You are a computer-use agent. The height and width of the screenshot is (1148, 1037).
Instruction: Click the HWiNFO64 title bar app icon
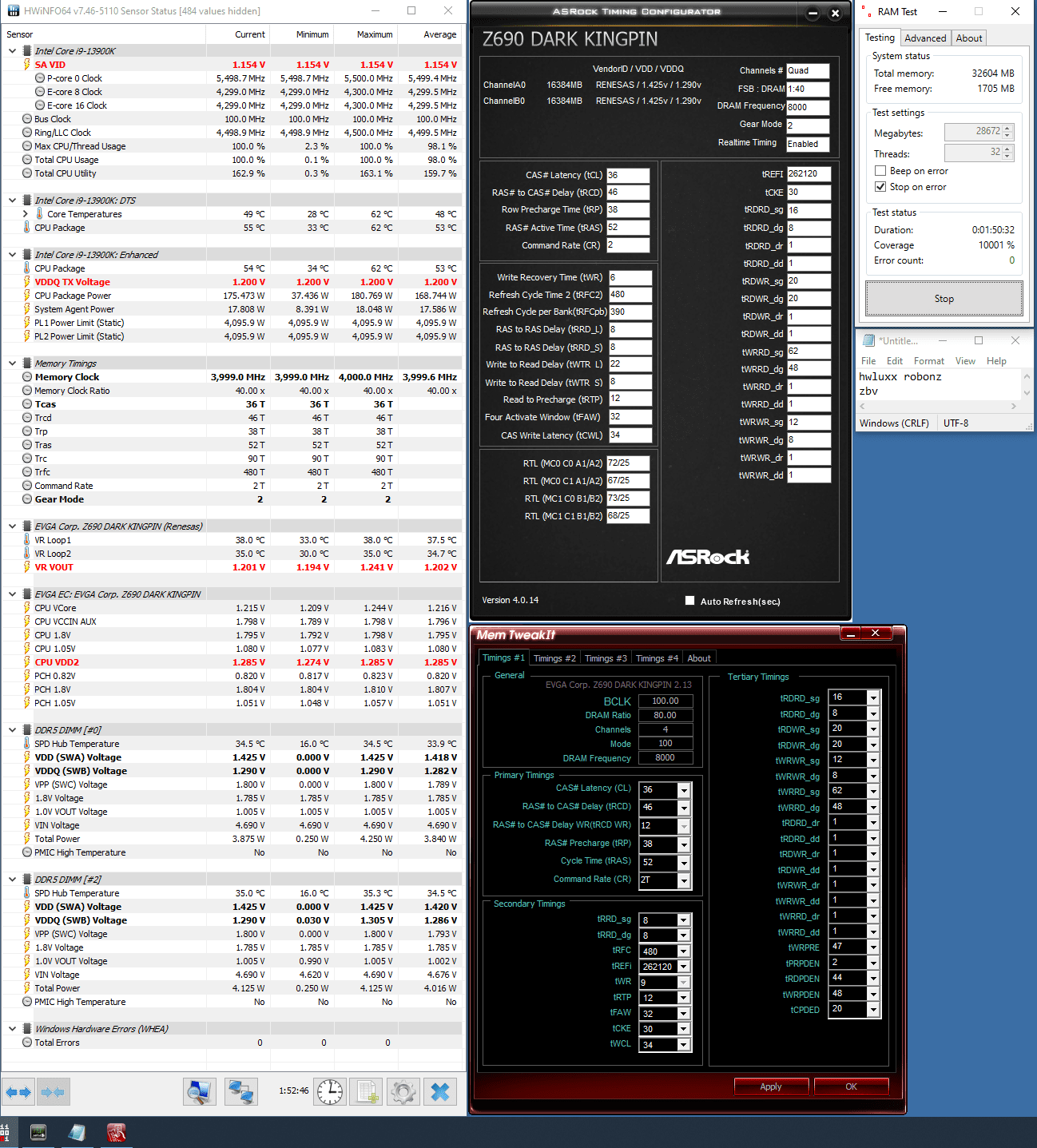click(x=12, y=11)
